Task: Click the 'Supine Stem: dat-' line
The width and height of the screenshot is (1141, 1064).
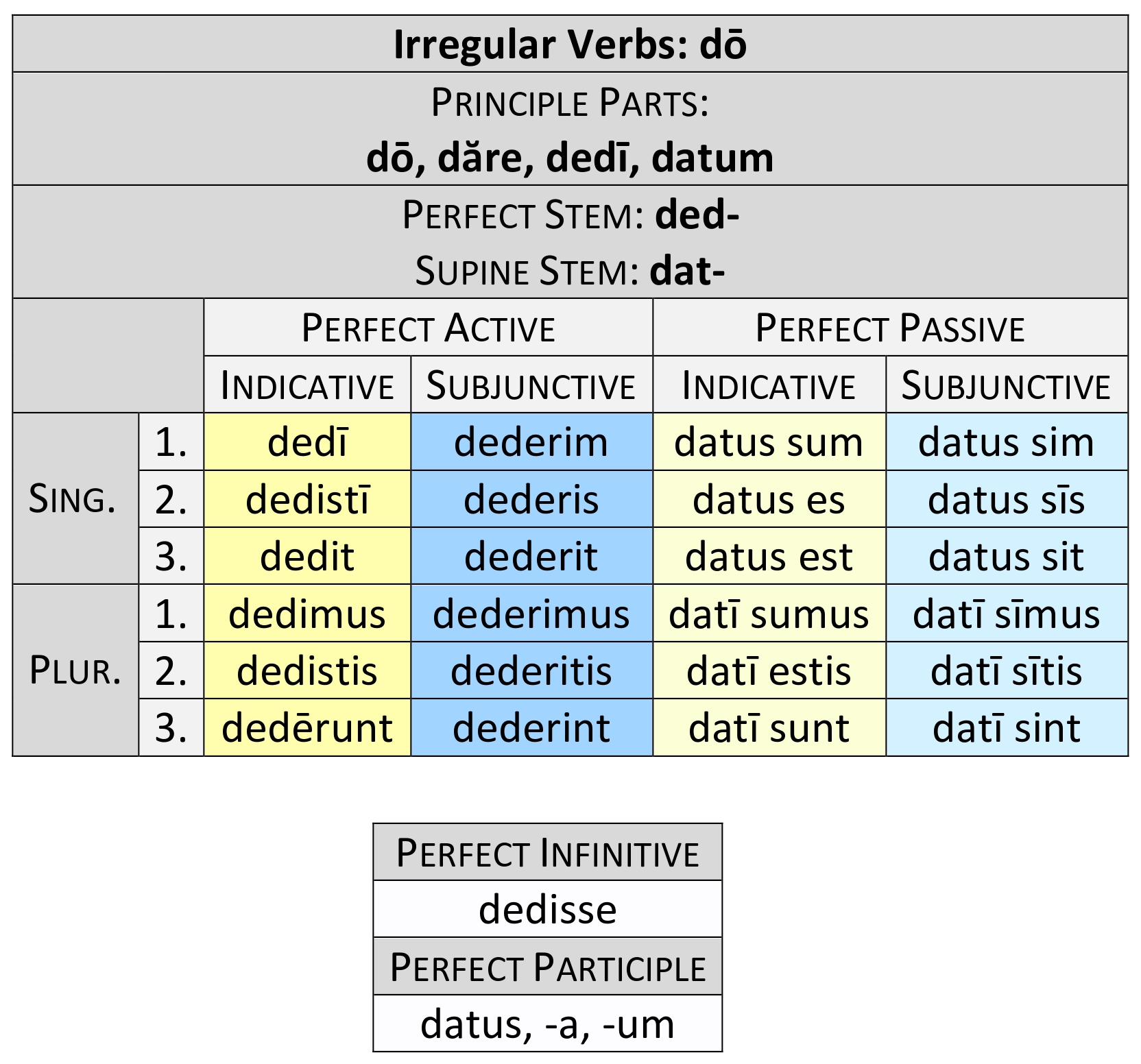Action: (570, 271)
